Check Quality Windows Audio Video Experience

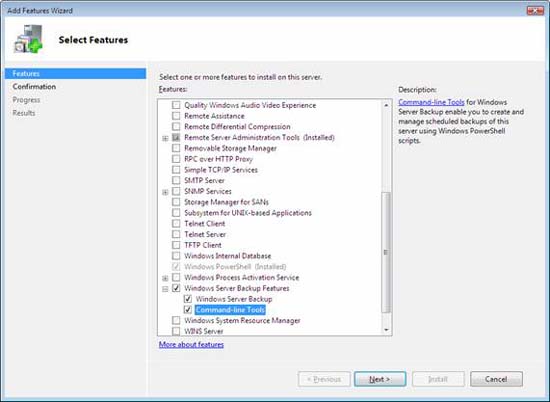[176, 105]
